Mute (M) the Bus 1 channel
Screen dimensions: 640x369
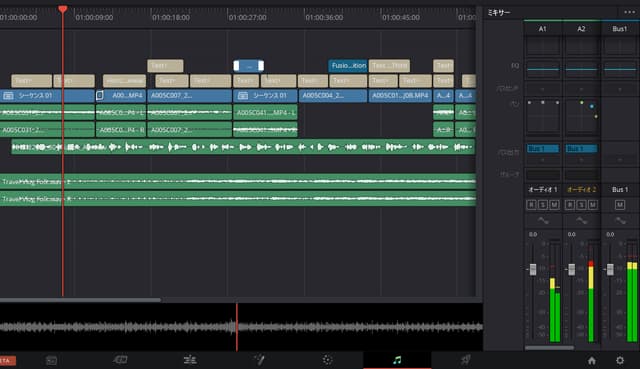click(x=620, y=205)
